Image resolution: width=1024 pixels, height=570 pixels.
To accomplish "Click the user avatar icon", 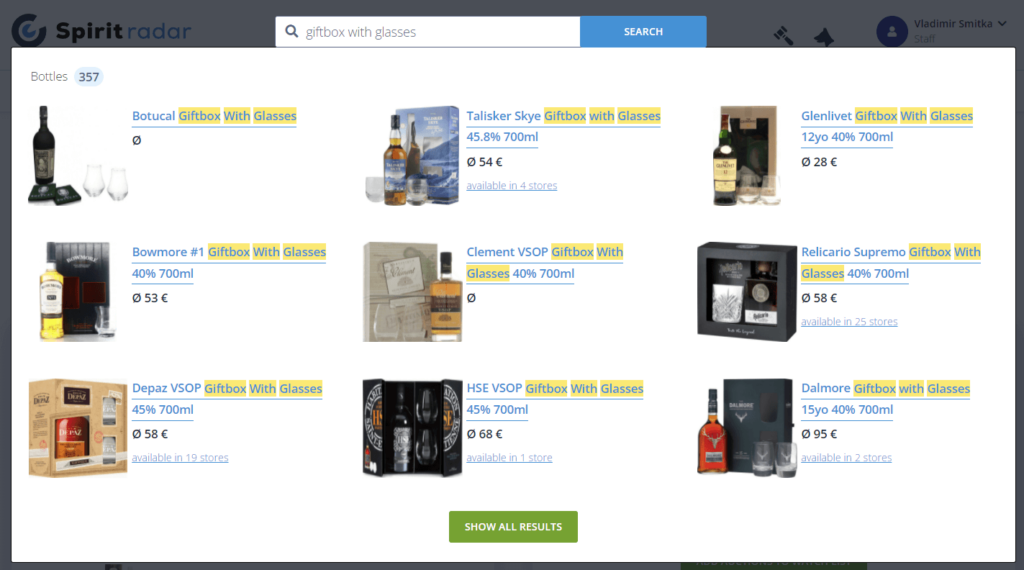I will (x=891, y=31).
